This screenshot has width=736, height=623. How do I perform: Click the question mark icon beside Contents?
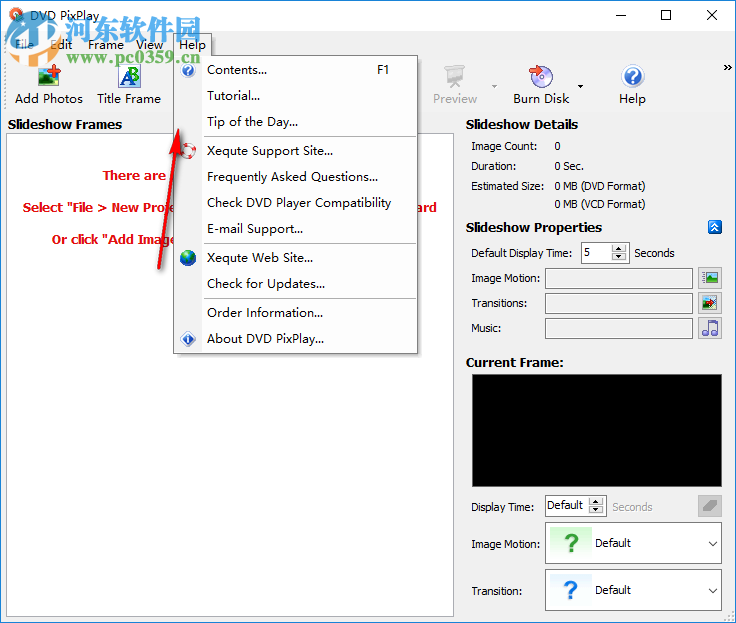click(x=188, y=70)
